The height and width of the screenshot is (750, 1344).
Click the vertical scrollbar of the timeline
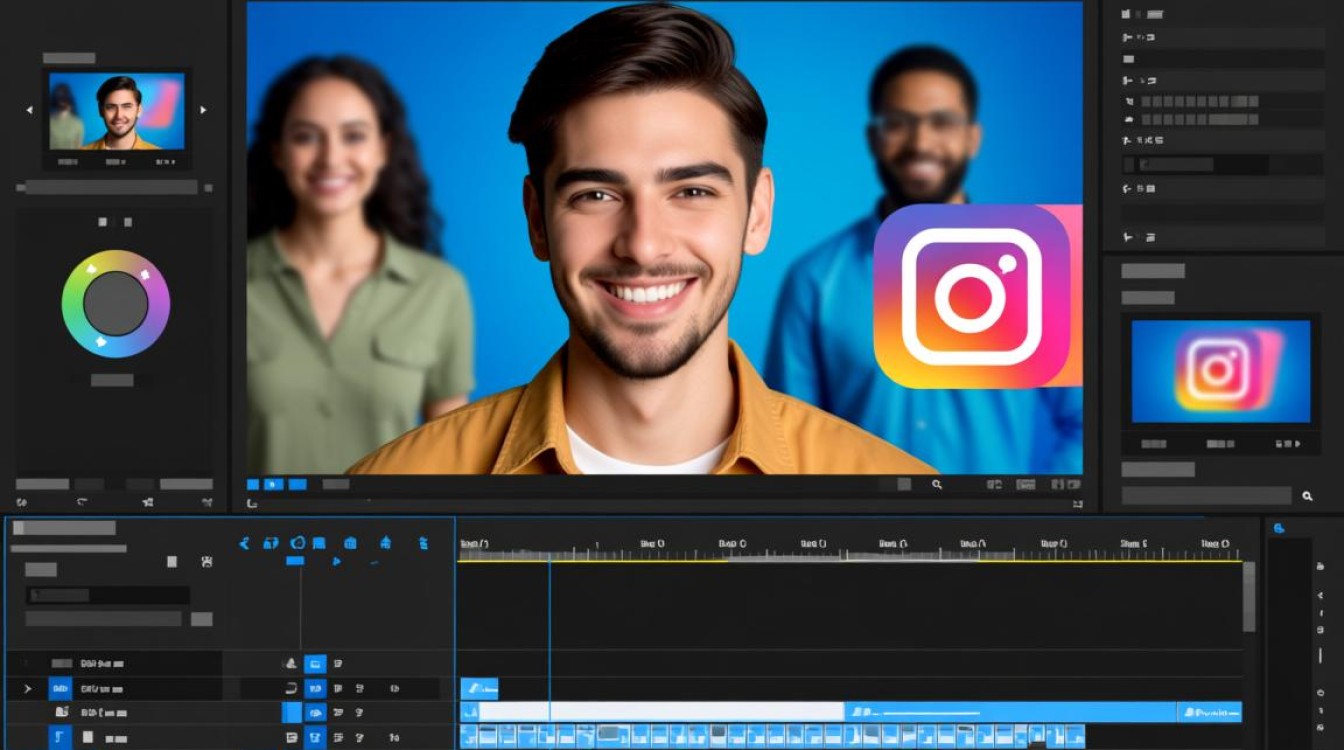tap(1249, 597)
